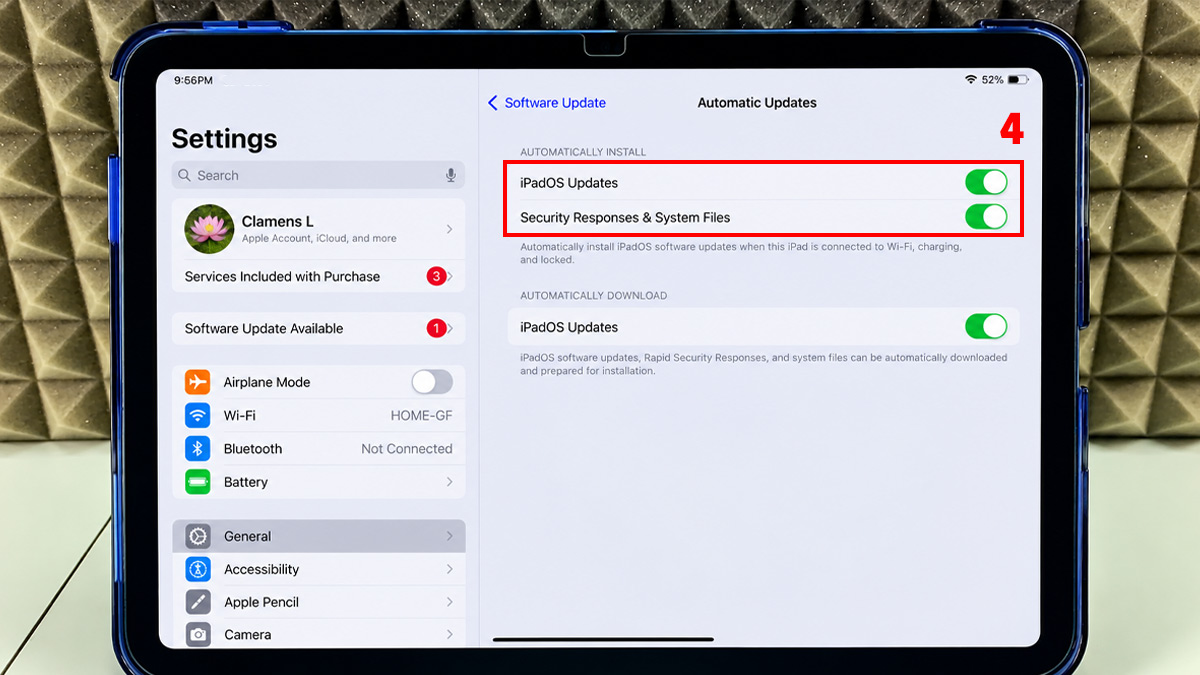Image resolution: width=1200 pixels, height=675 pixels.
Task: Open Clamens L Apple Account
Action: [x=319, y=229]
